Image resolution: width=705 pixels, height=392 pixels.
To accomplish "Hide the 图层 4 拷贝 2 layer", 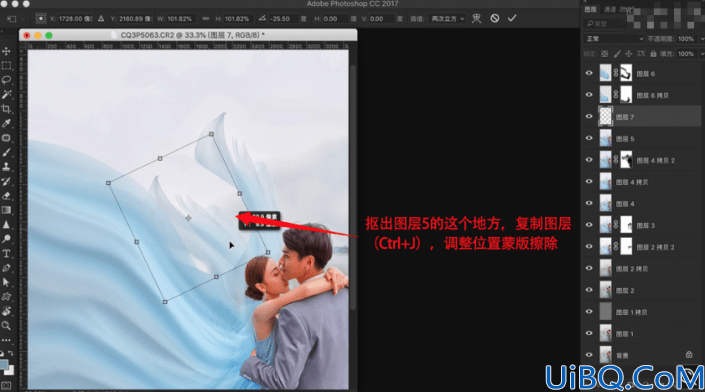I will pos(589,160).
